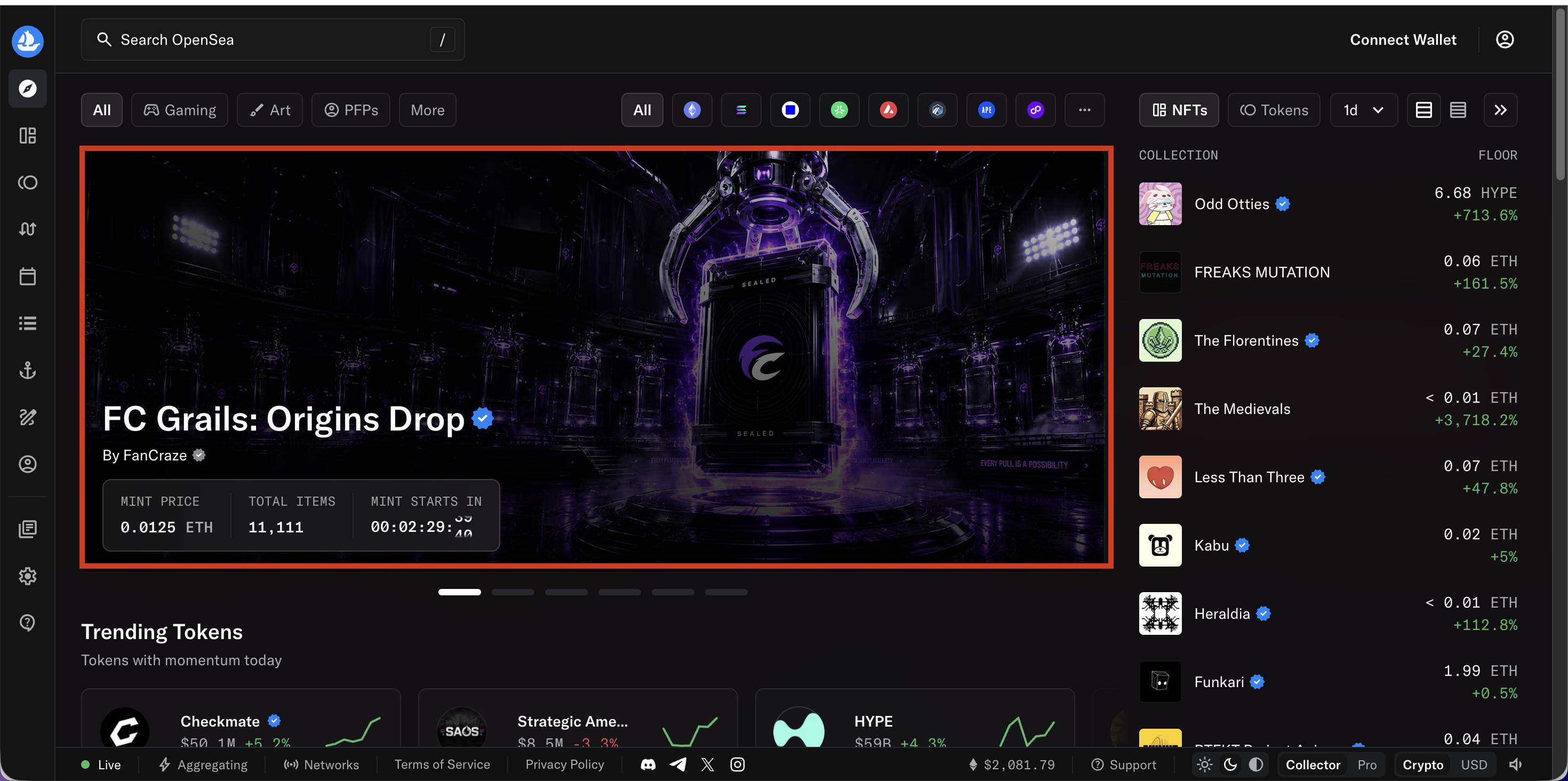
Task: Open the Privacy Policy link
Action: tap(565, 764)
